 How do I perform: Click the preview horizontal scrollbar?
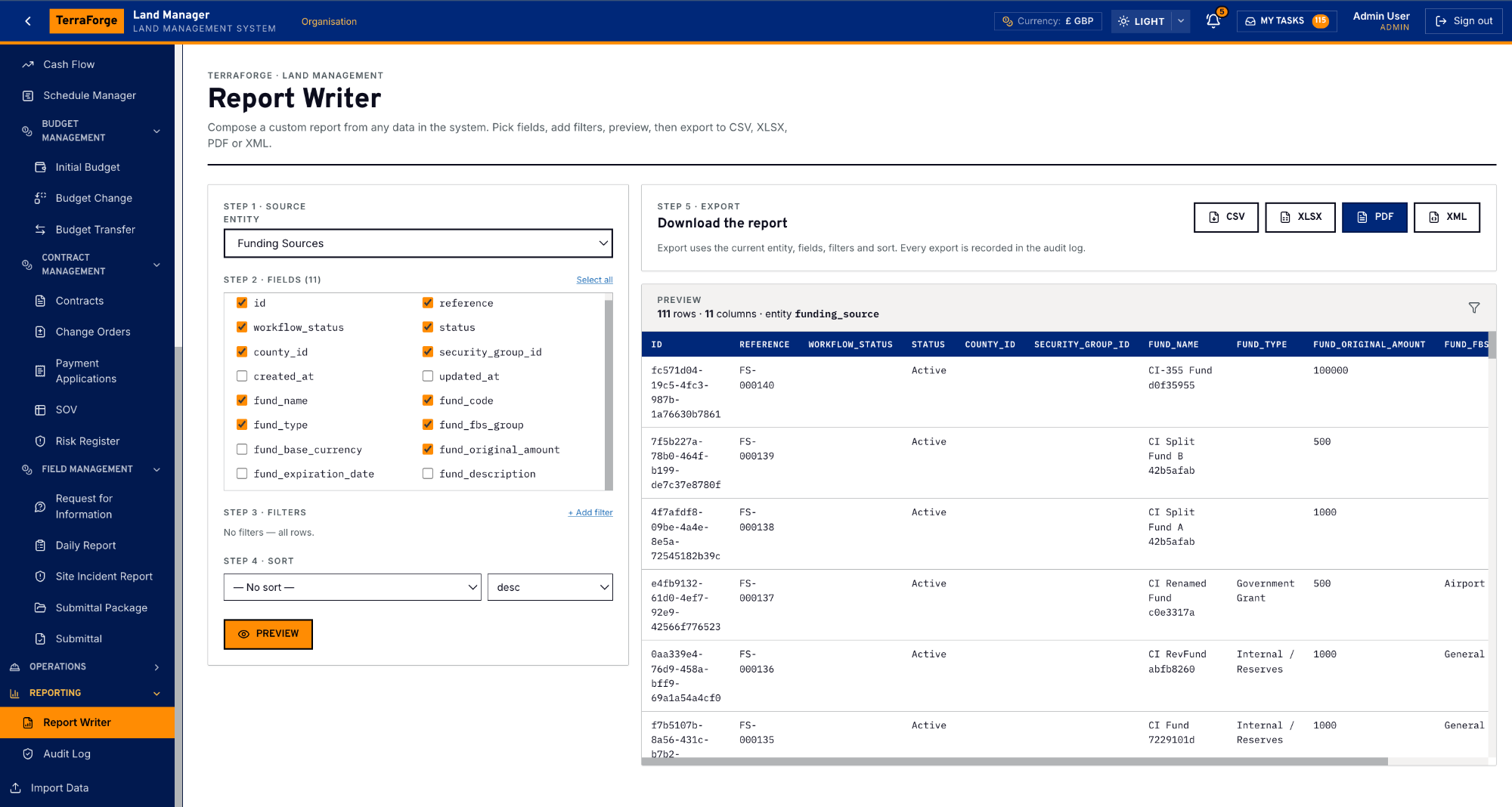pyautogui.click(x=1015, y=762)
